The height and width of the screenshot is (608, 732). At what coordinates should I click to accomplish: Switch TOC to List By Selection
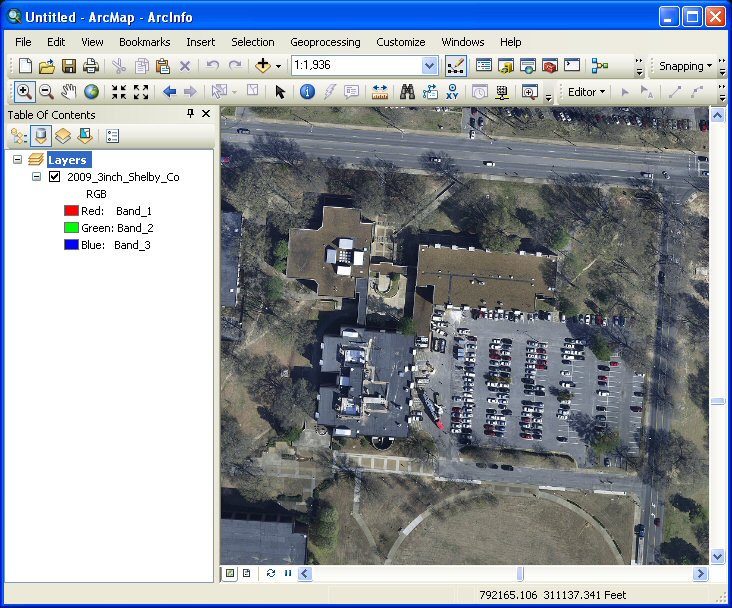[x=85, y=136]
